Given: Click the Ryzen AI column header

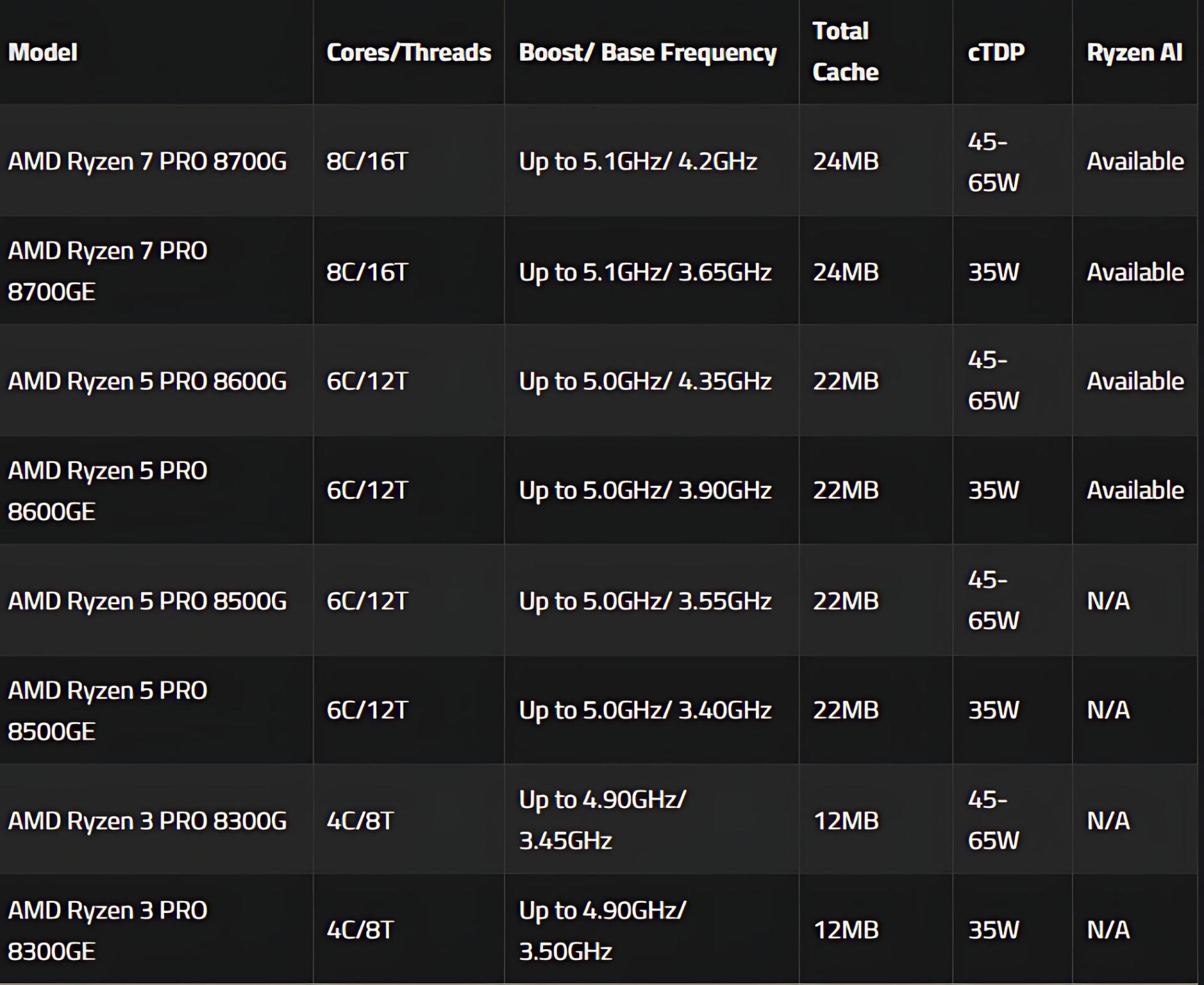Looking at the screenshot, I should (1134, 52).
